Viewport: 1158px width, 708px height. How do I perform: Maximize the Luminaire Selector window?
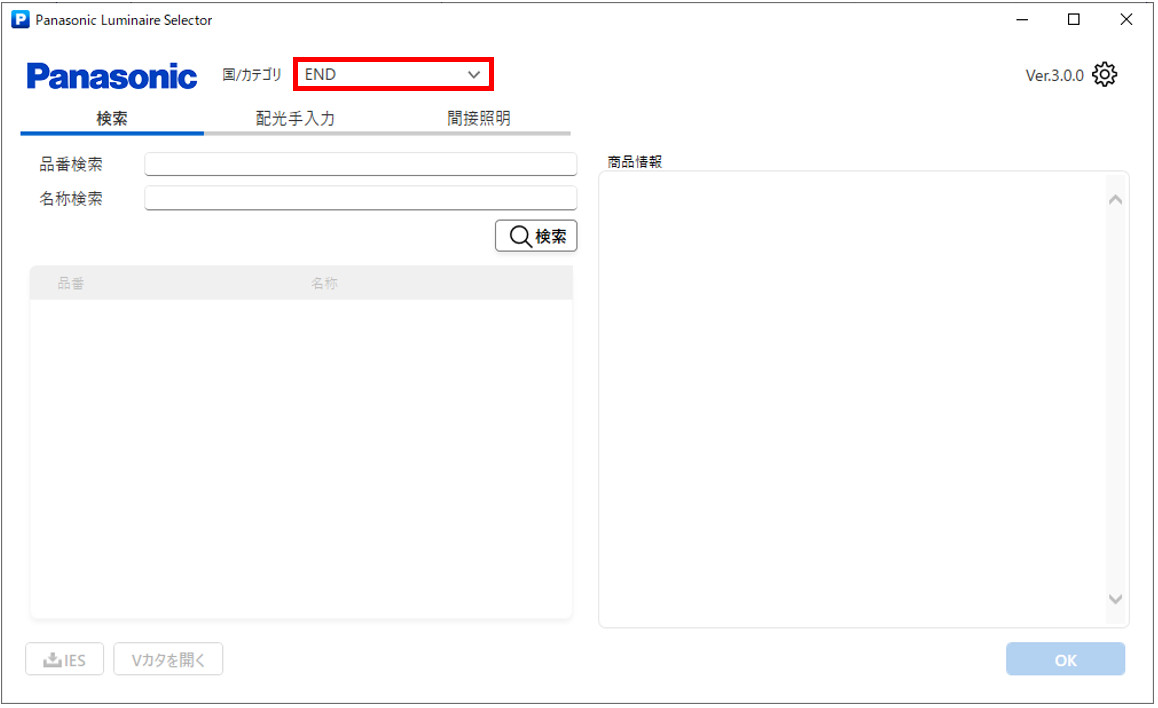(1073, 20)
